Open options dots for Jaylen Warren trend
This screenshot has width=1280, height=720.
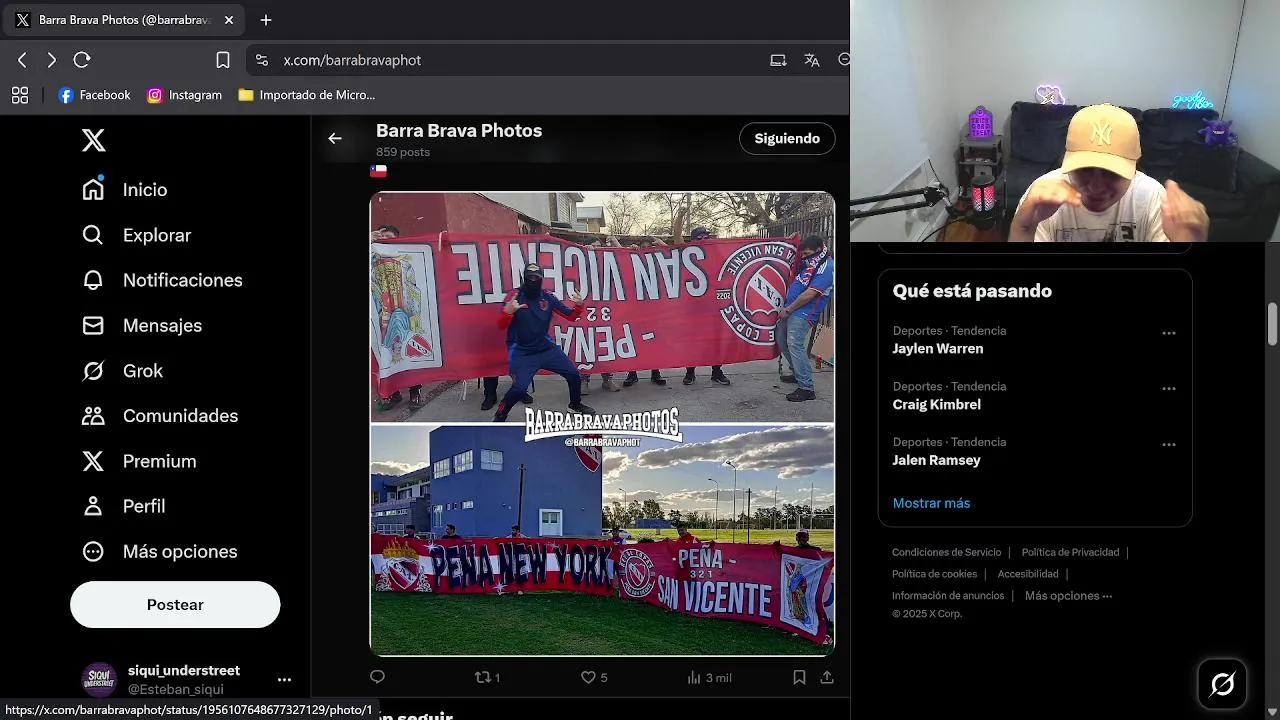(x=1168, y=333)
